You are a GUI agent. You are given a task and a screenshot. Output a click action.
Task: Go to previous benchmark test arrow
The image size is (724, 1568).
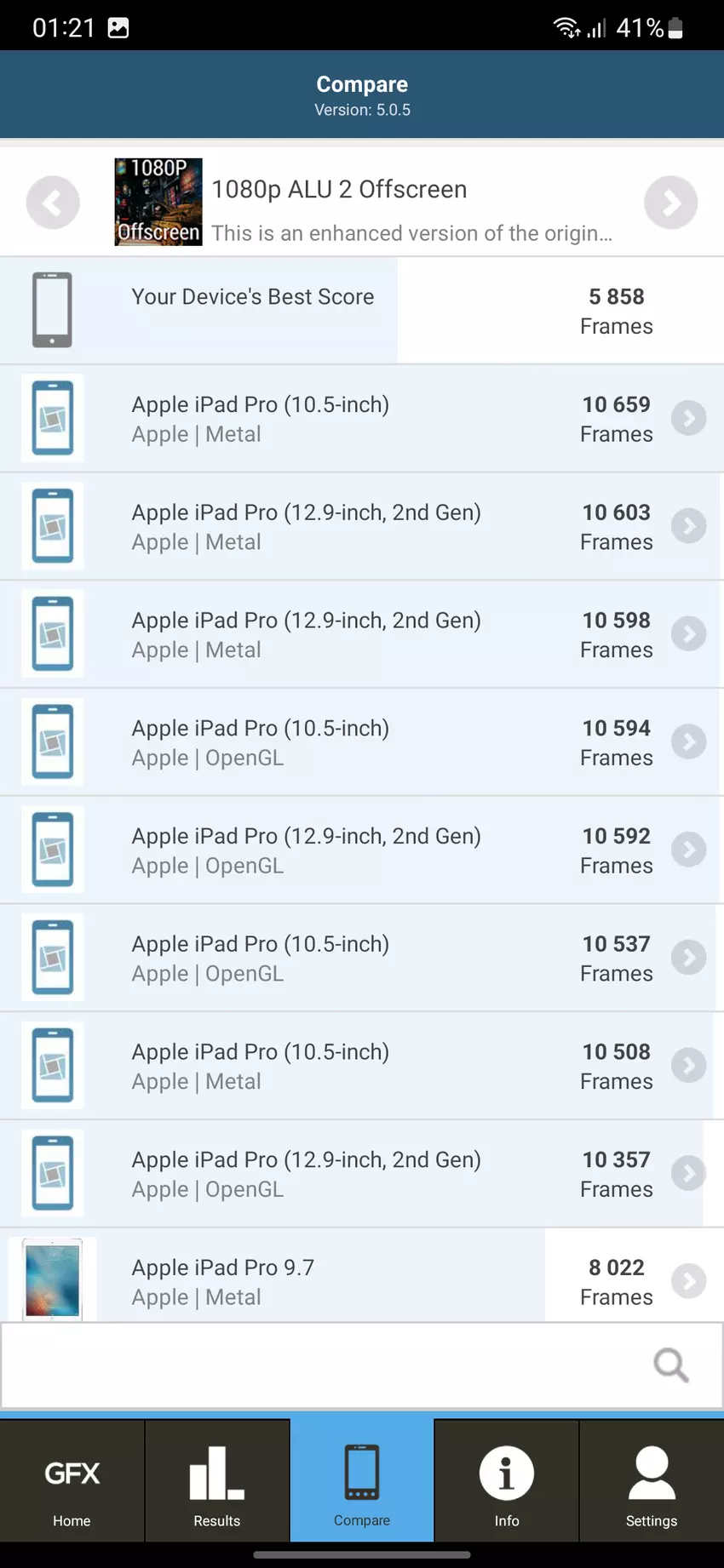(53, 203)
